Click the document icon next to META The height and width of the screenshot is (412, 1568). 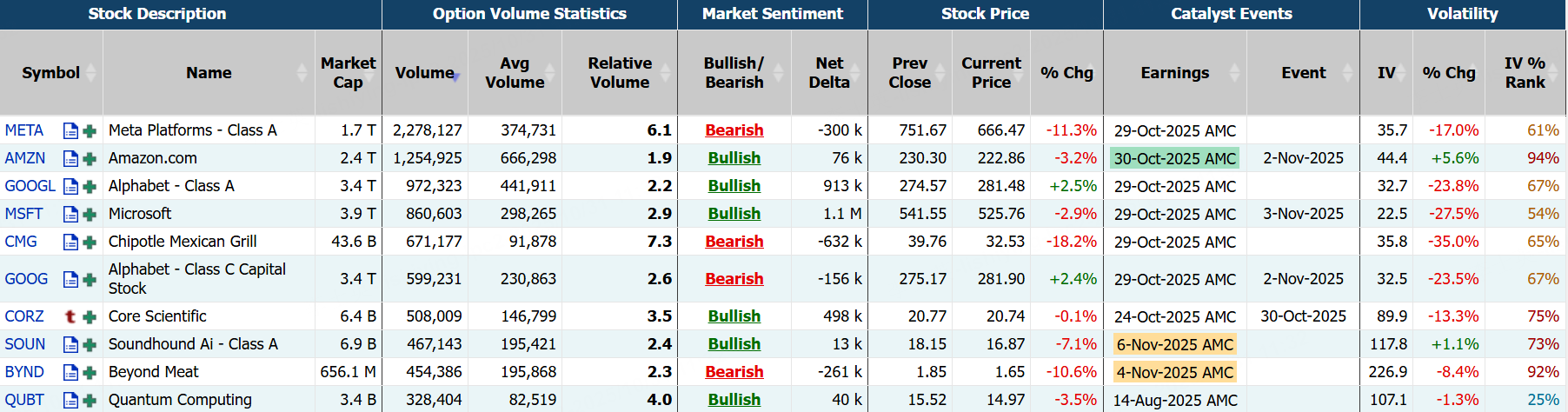(70, 130)
